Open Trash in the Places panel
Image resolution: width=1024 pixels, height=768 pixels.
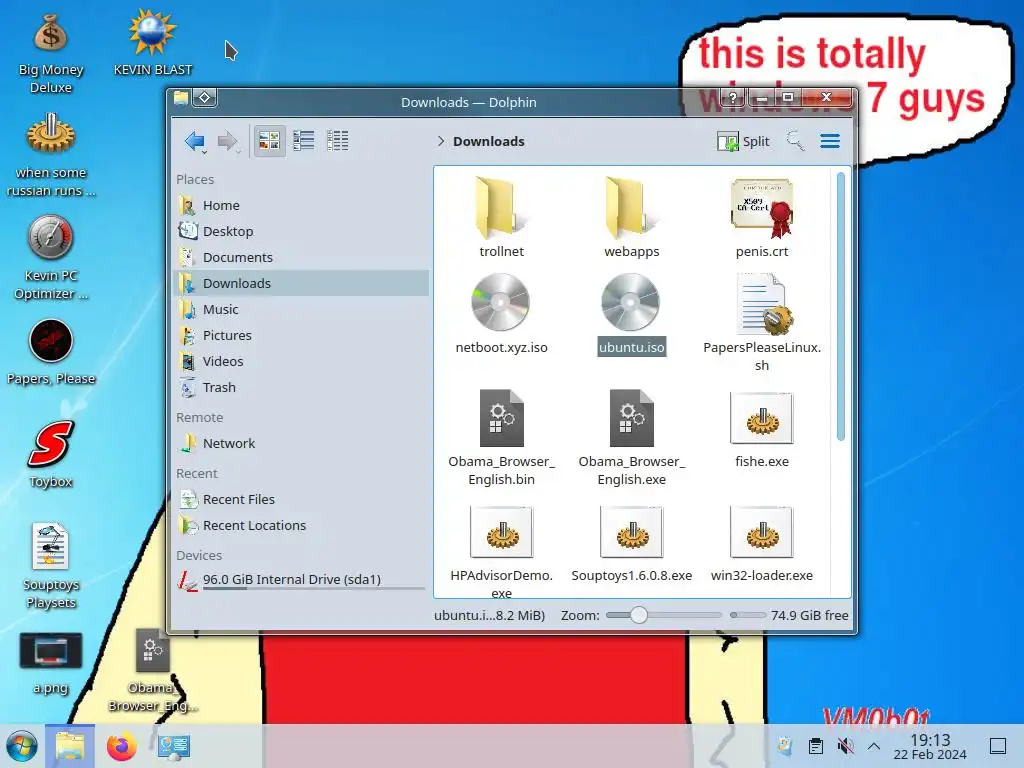tap(302, 387)
